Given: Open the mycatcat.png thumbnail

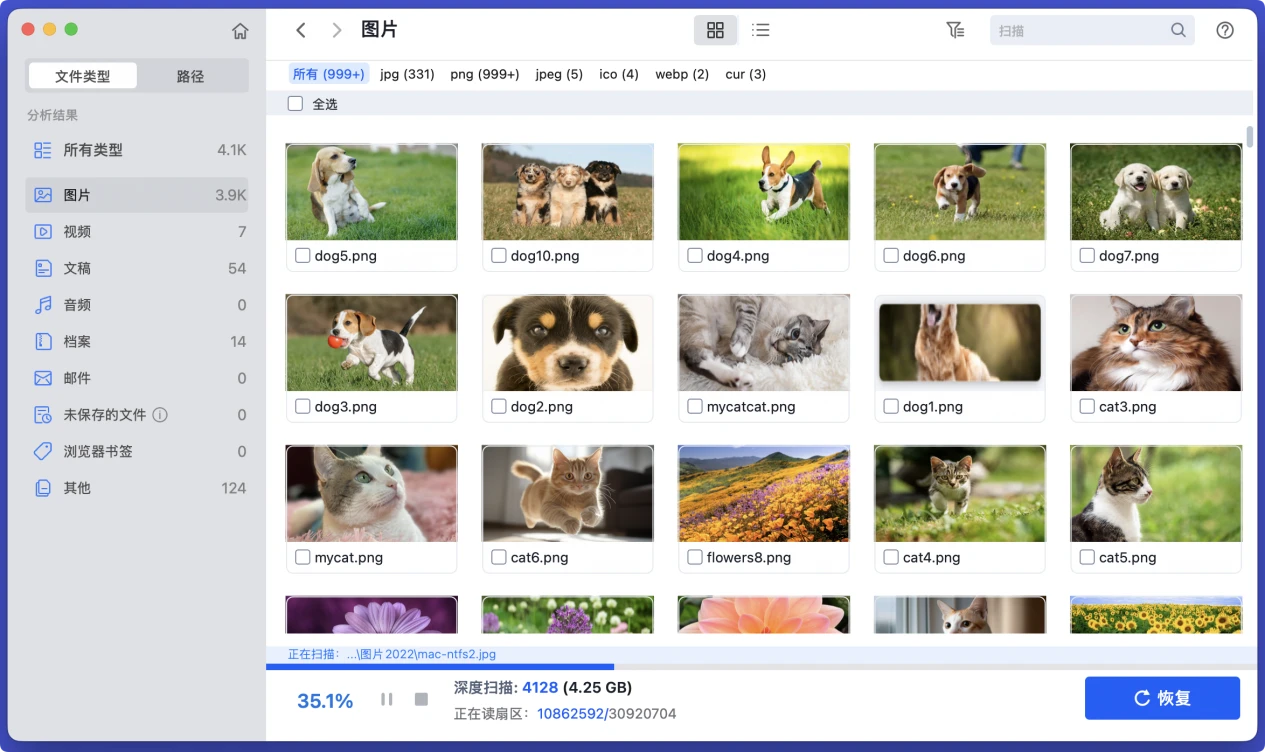Looking at the screenshot, I should tap(763, 343).
